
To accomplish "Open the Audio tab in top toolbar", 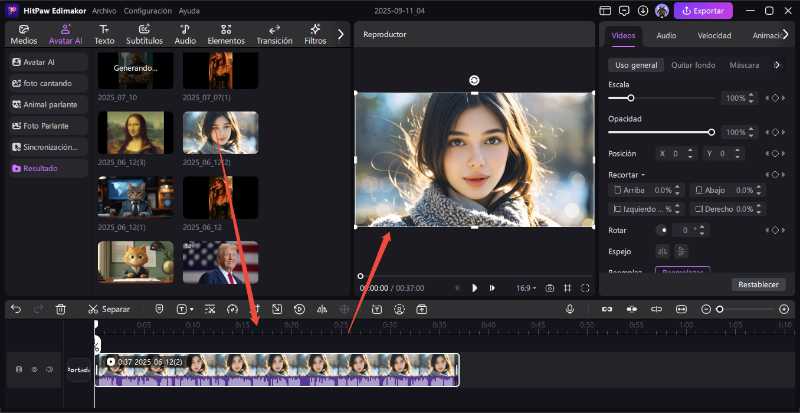I will pyautogui.click(x=185, y=35).
